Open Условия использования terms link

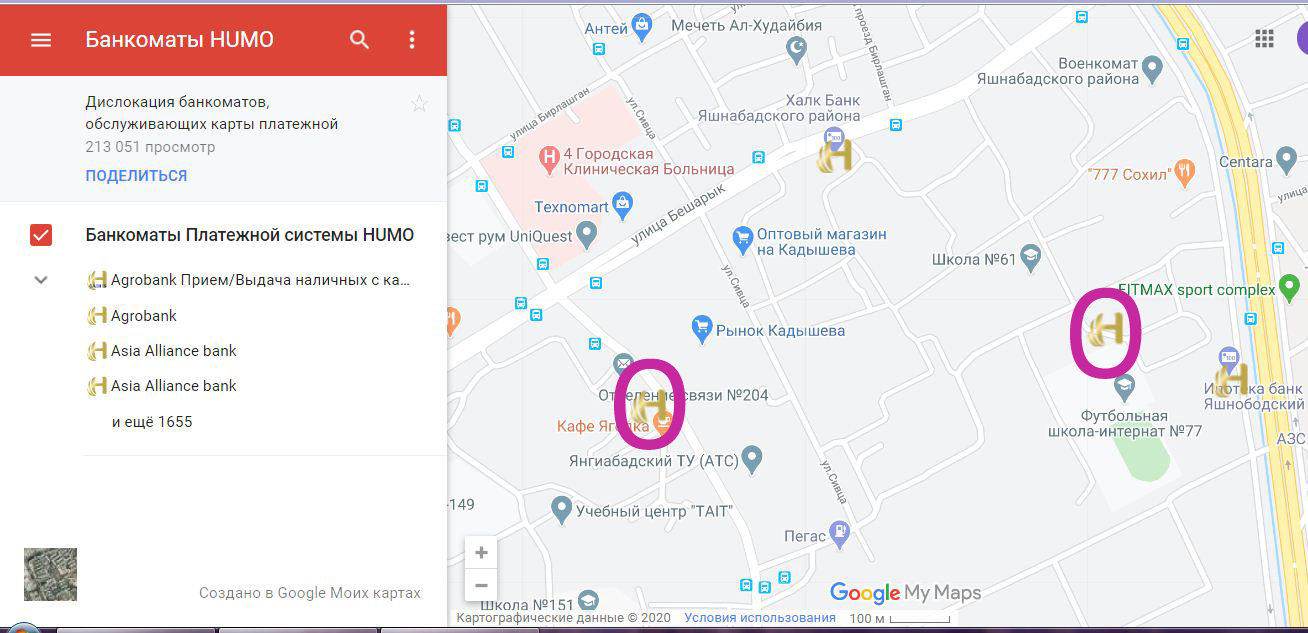tap(759, 618)
